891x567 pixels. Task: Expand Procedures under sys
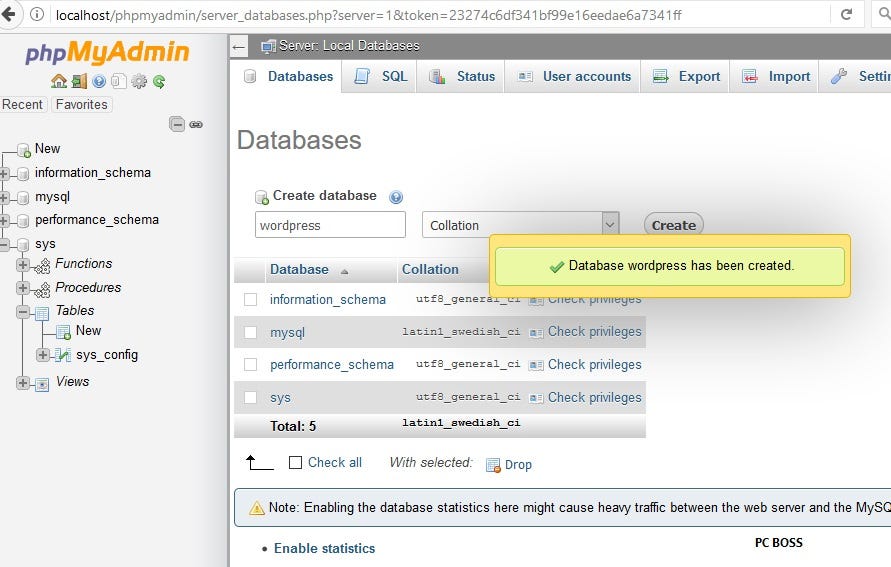(23, 288)
